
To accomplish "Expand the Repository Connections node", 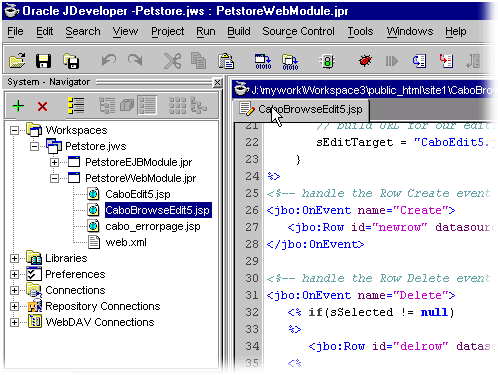I will coord(14,306).
